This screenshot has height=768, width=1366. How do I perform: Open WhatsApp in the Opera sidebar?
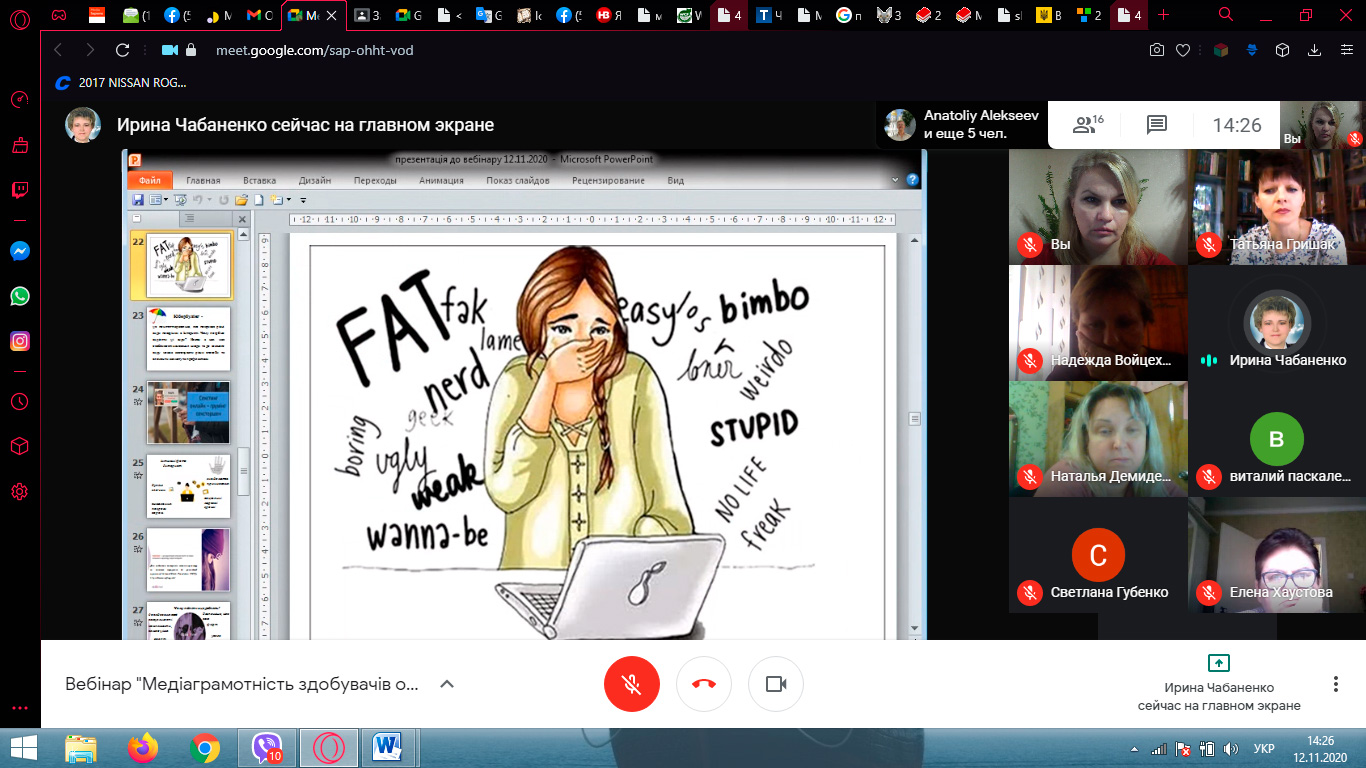coord(19,296)
